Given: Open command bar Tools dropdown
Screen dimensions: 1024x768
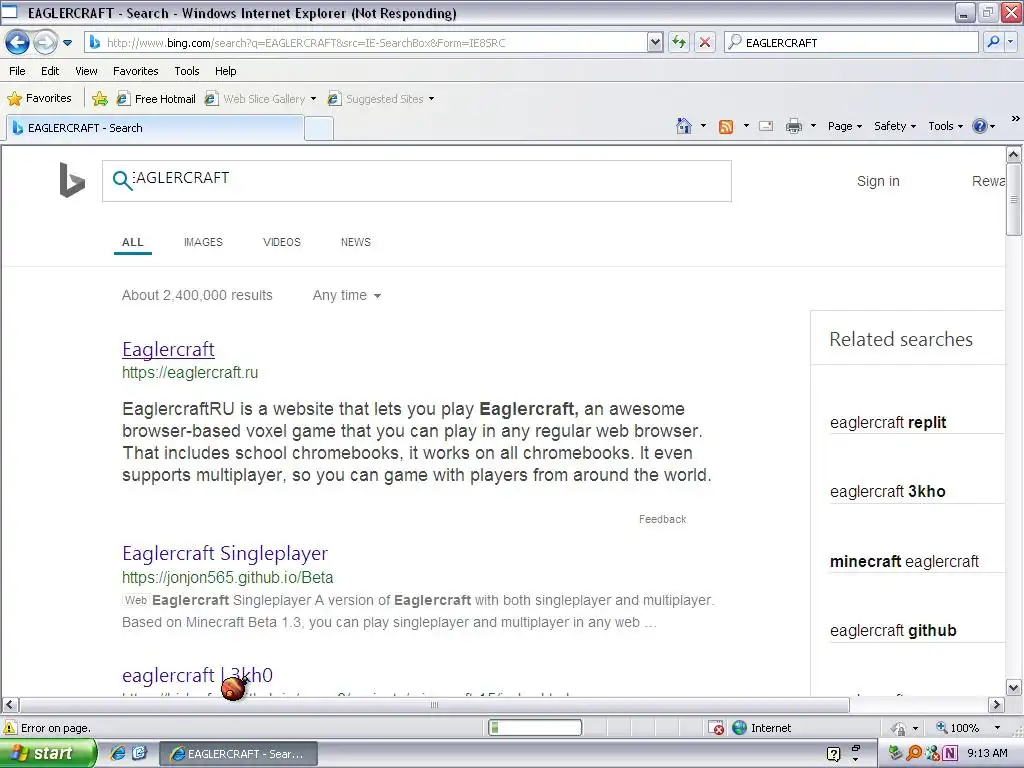Looking at the screenshot, I should tap(945, 126).
